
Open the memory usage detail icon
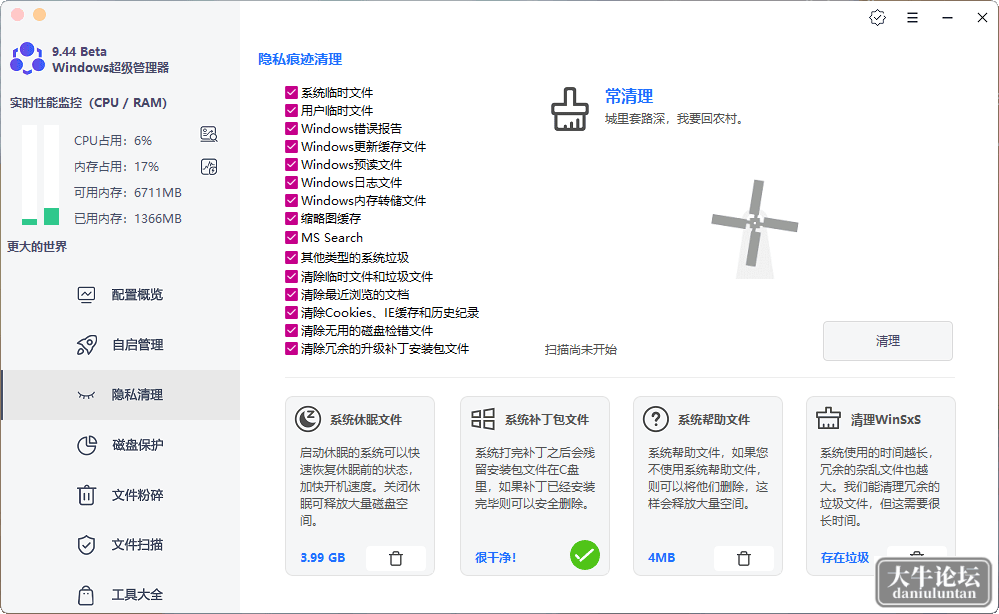[209, 167]
